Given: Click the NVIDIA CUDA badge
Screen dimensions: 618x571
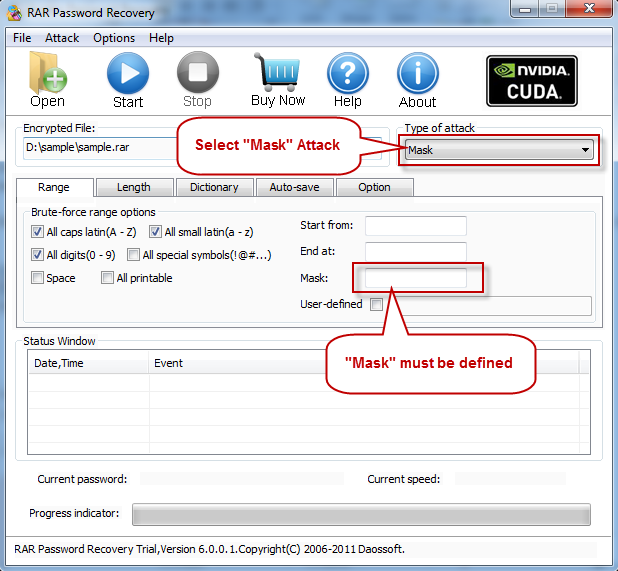Looking at the screenshot, I should [532, 81].
